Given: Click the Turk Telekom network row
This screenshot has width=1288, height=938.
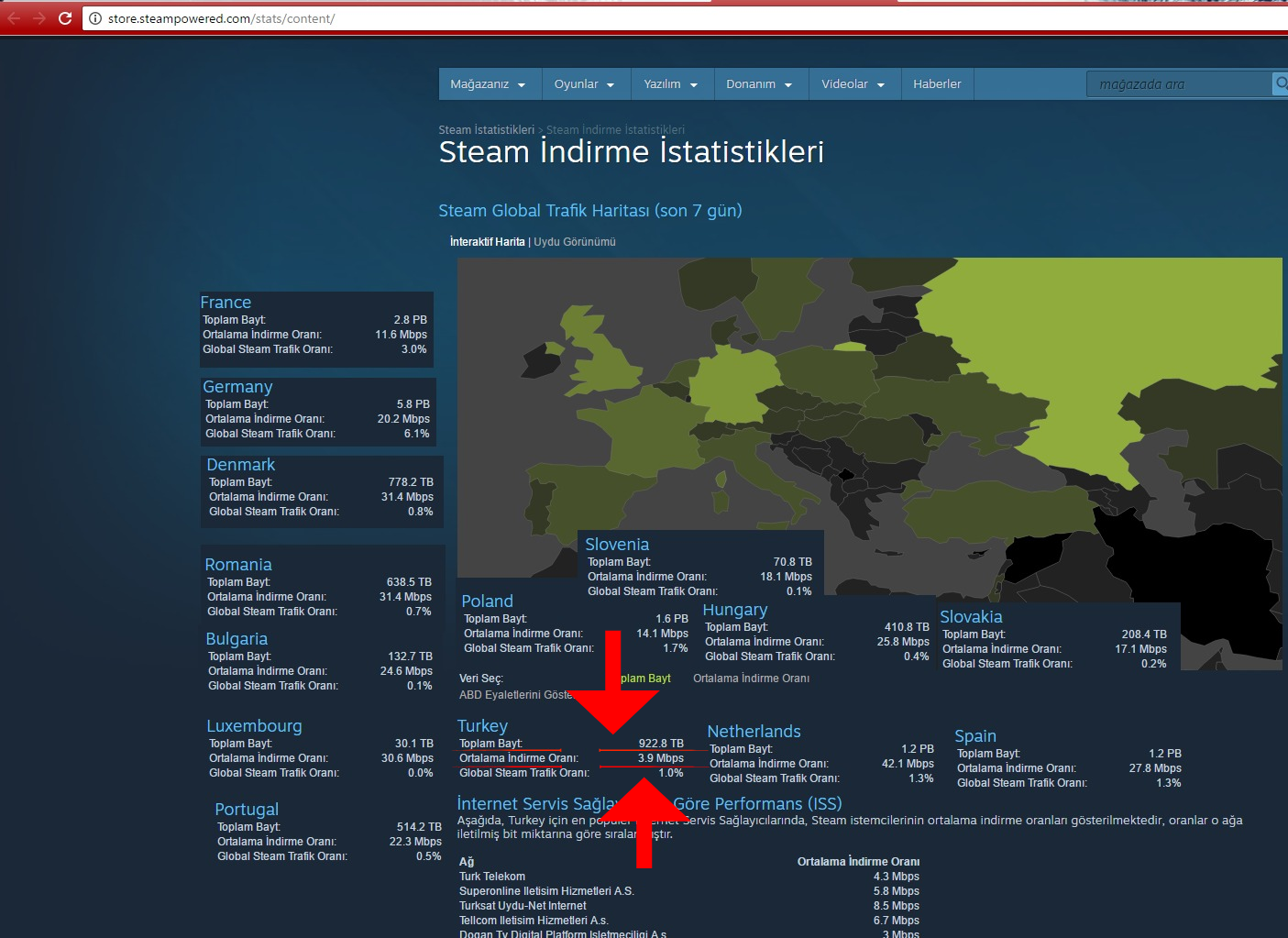Looking at the screenshot, I should pyautogui.click(x=689, y=877).
